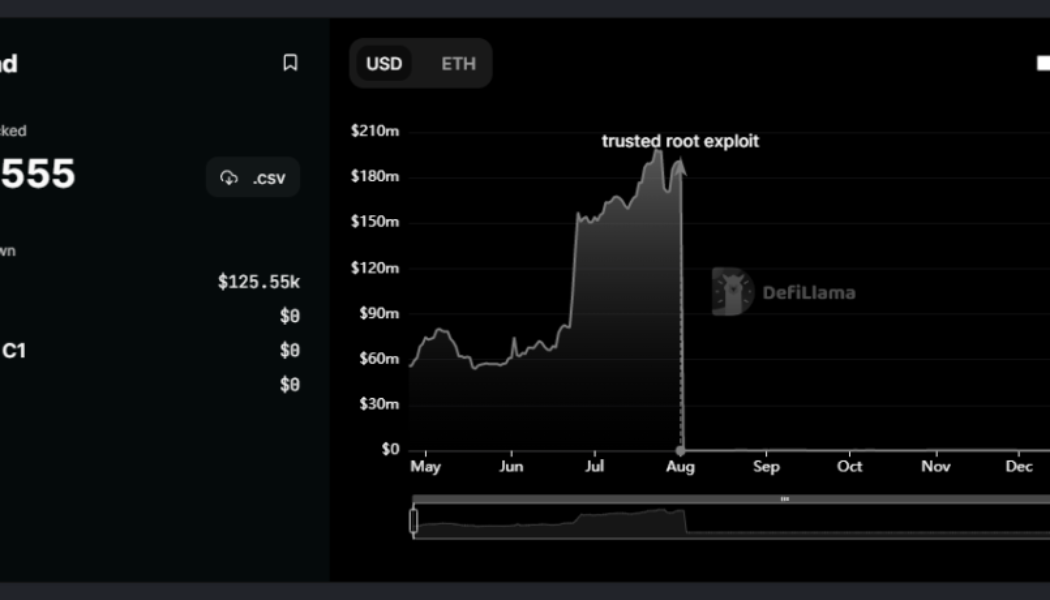The width and height of the screenshot is (1050, 600).
Task: Click the Aug label on the x-axis
Action: tap(680, 466)
